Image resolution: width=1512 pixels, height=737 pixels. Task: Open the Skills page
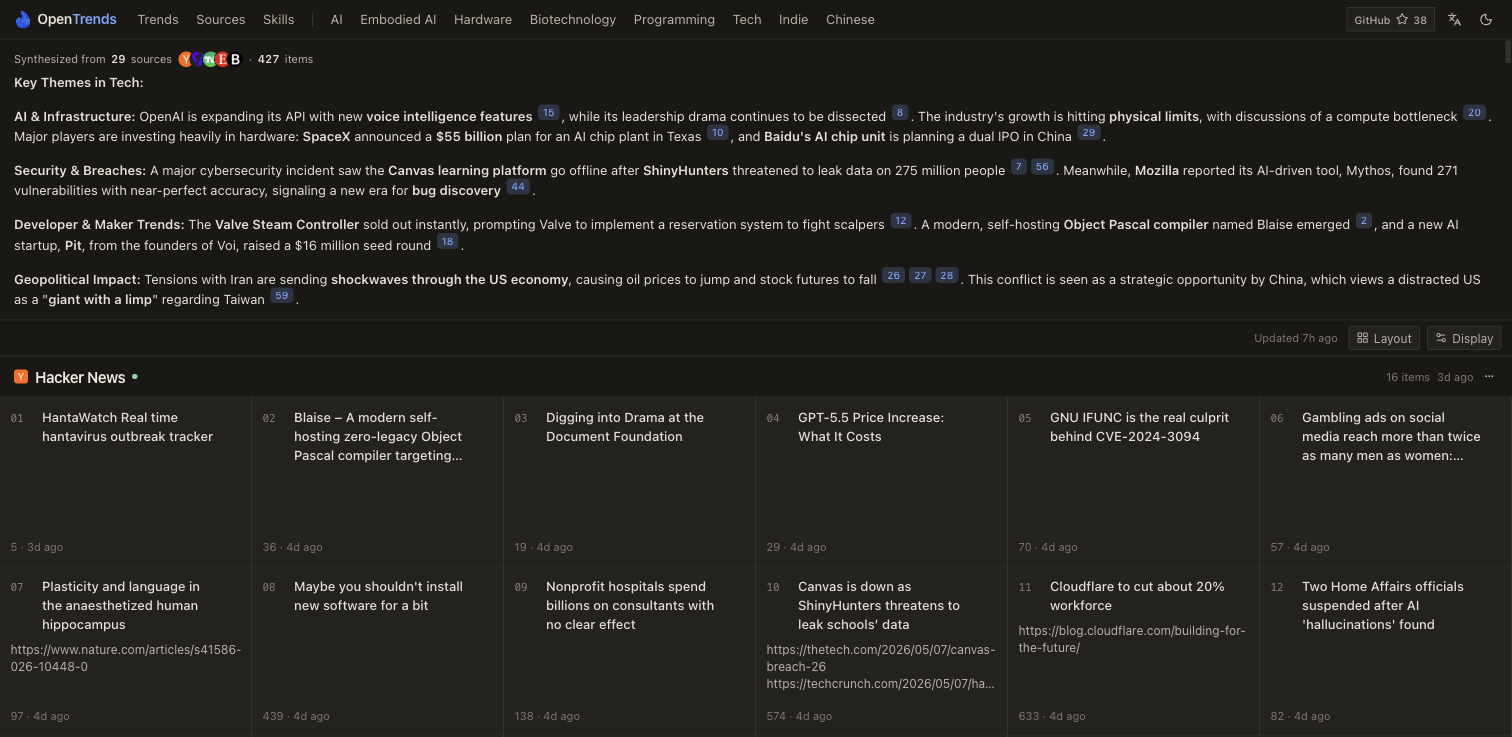279,19
